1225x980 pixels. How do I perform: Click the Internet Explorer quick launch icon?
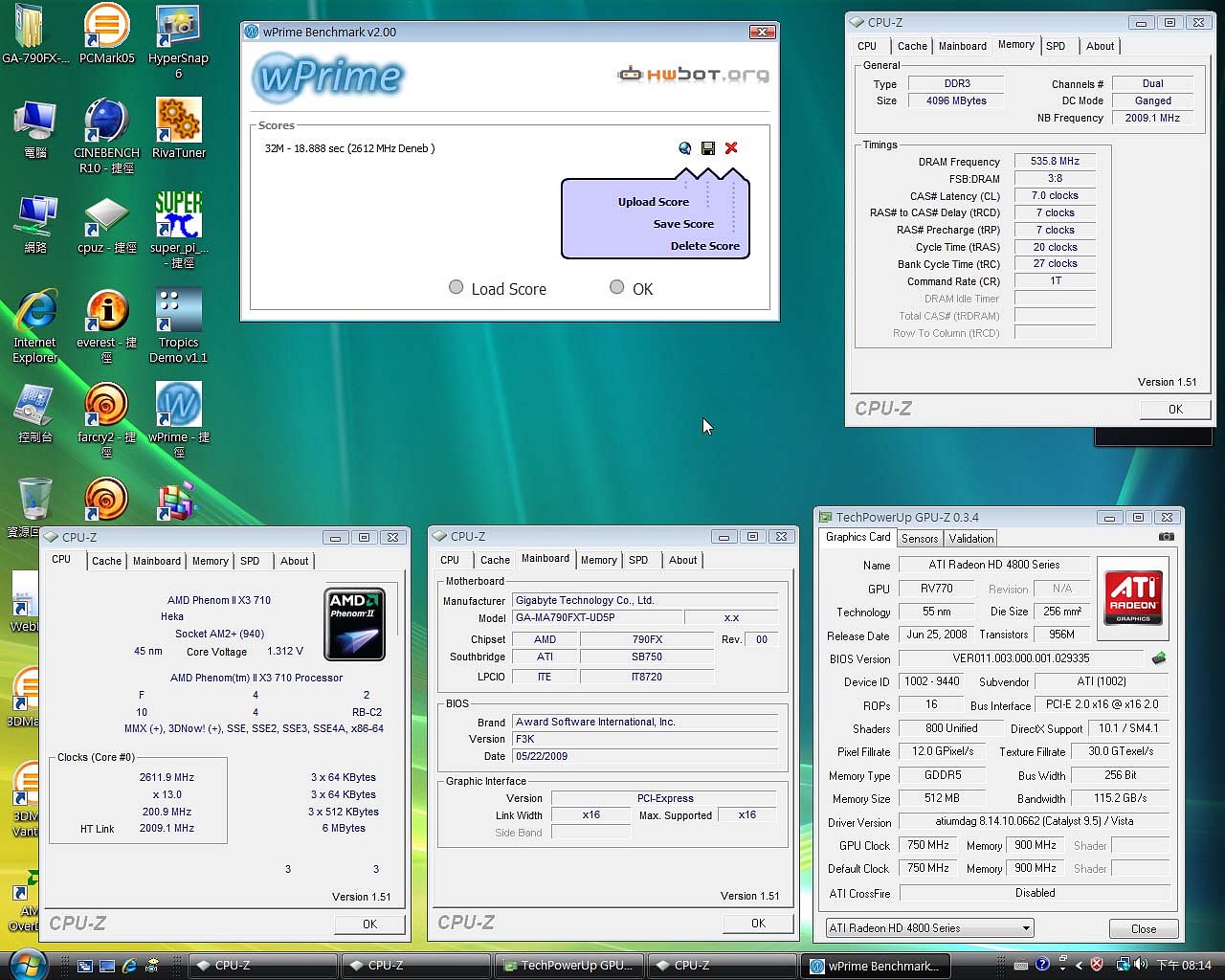click(x=129, y=966)
